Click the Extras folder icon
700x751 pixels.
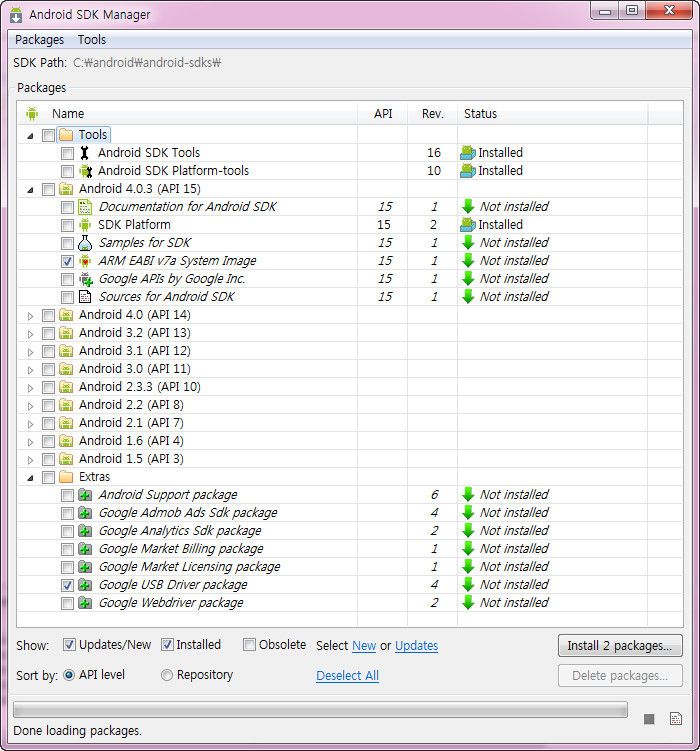[66, 477]
